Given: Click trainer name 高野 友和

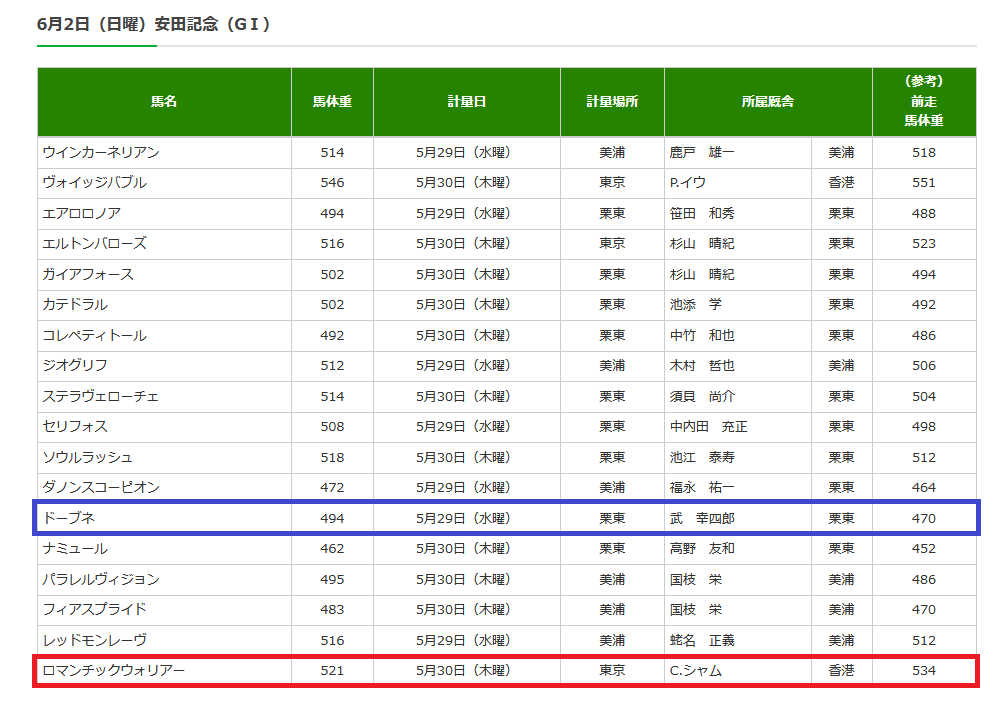Looking at the screenshot, I should point(702,548).
